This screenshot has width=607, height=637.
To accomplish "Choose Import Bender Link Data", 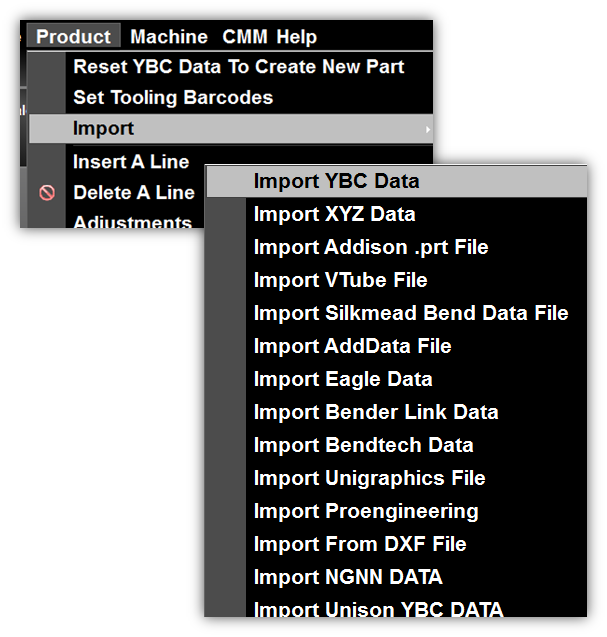I will [375, 412].
